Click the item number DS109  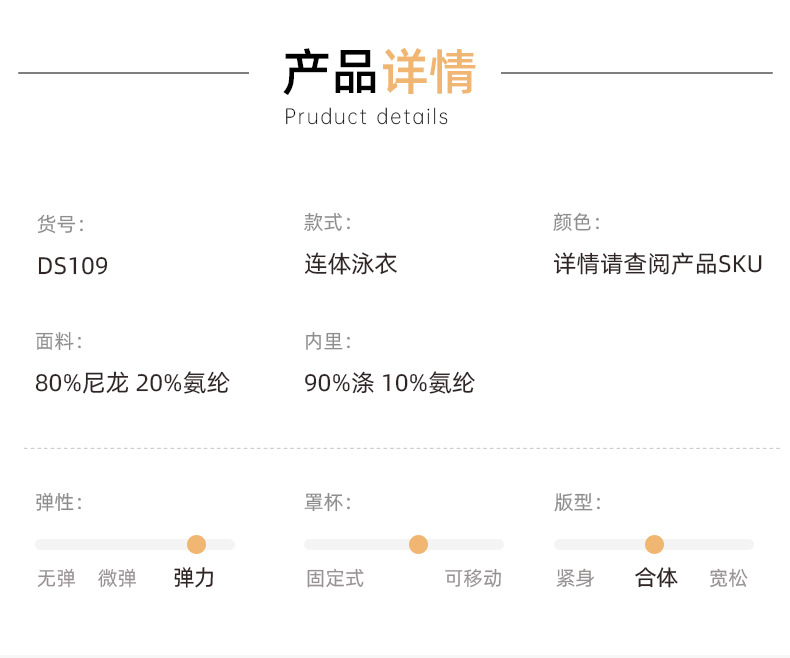72,266
